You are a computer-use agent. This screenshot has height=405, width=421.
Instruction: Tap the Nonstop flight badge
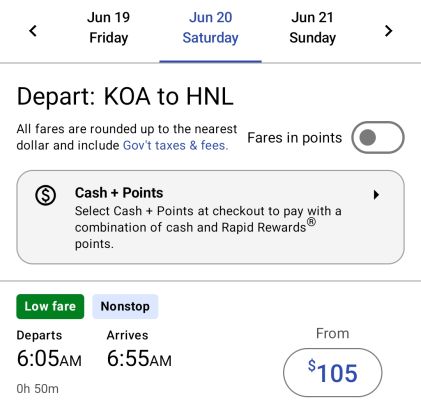click(125, 306)
